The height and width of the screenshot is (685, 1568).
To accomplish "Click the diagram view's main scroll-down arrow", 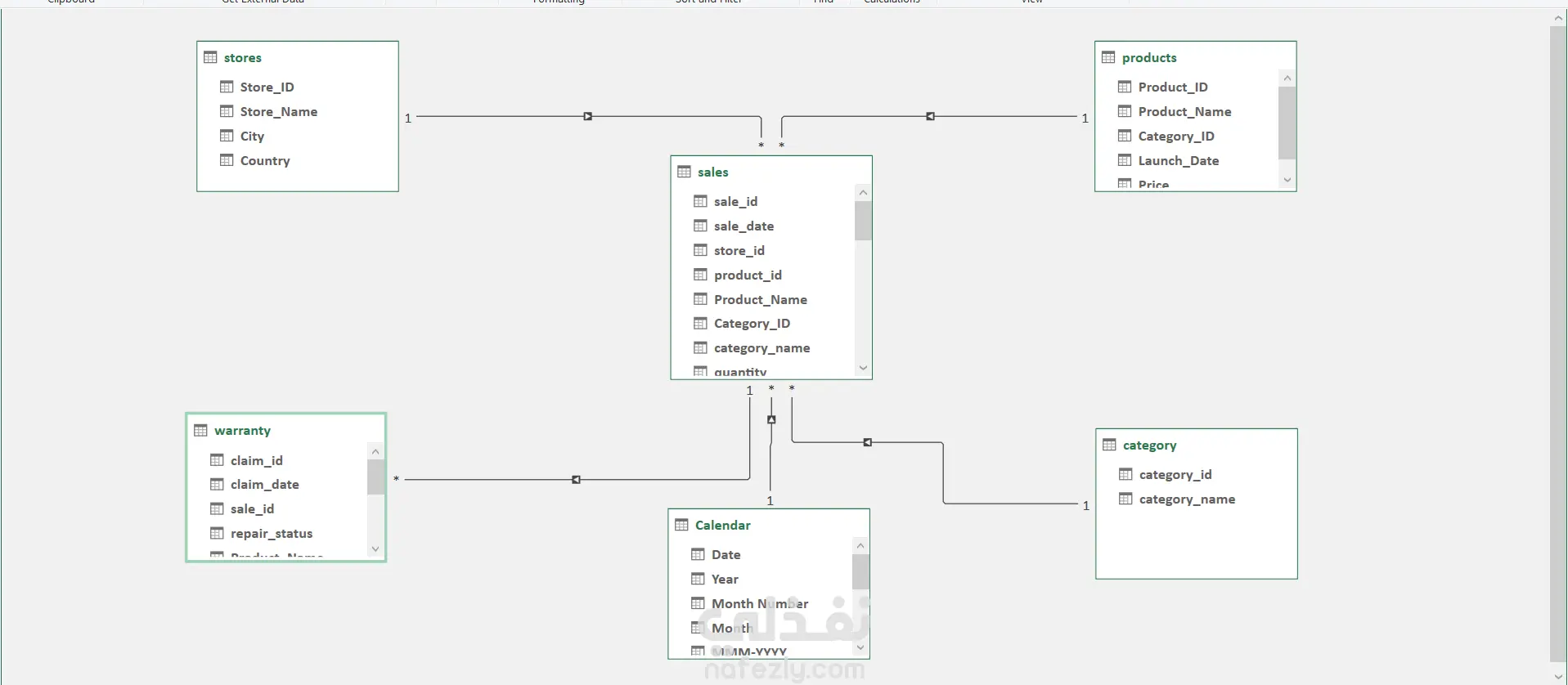I will pos(1558,676).
